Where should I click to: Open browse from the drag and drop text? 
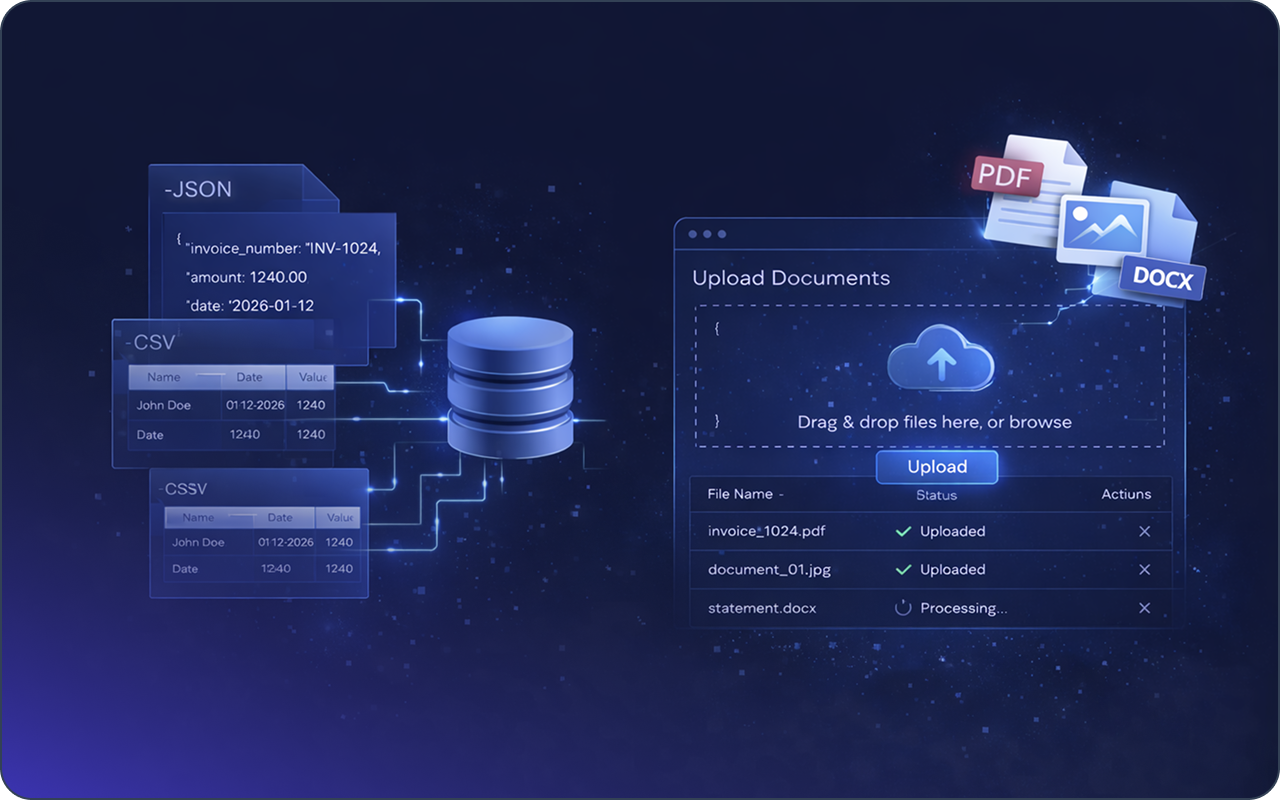tap(1038, 421)
